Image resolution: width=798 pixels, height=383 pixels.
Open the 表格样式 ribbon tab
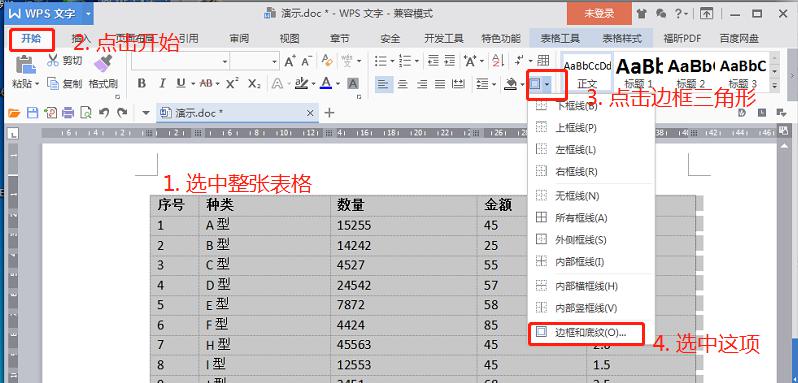[622, 39]
